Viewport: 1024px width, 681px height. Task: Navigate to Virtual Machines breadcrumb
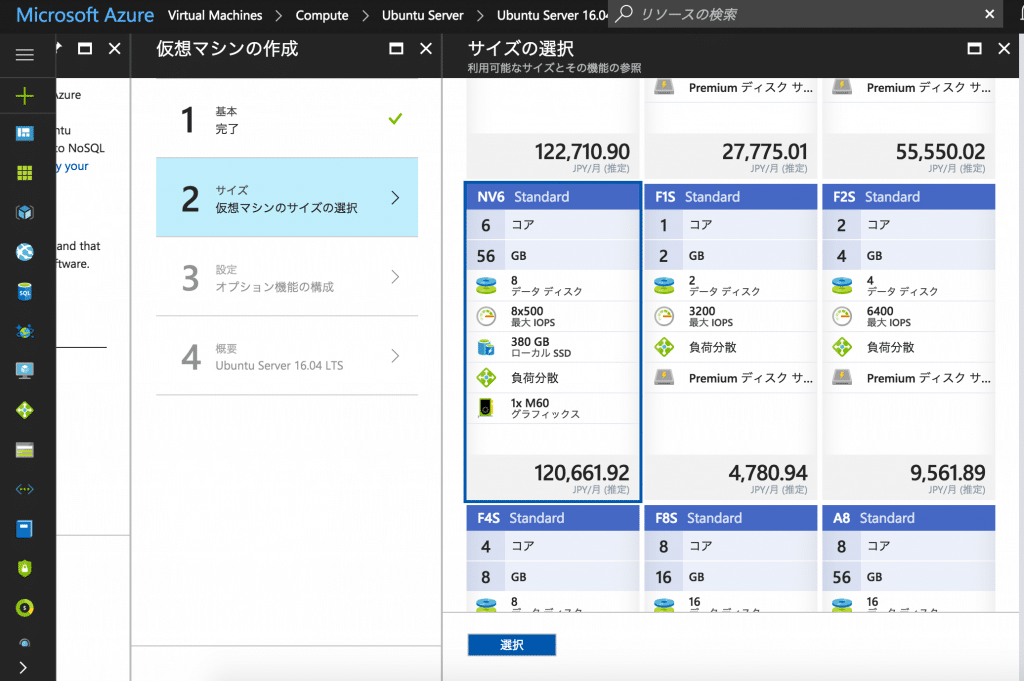(215, 15)
